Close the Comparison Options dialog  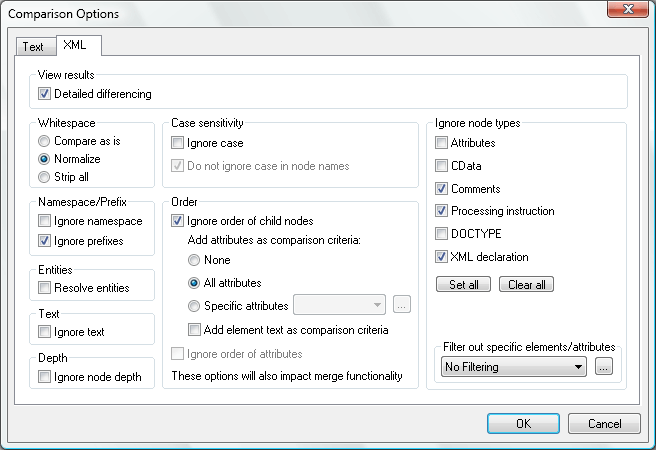tap(627, 12)
